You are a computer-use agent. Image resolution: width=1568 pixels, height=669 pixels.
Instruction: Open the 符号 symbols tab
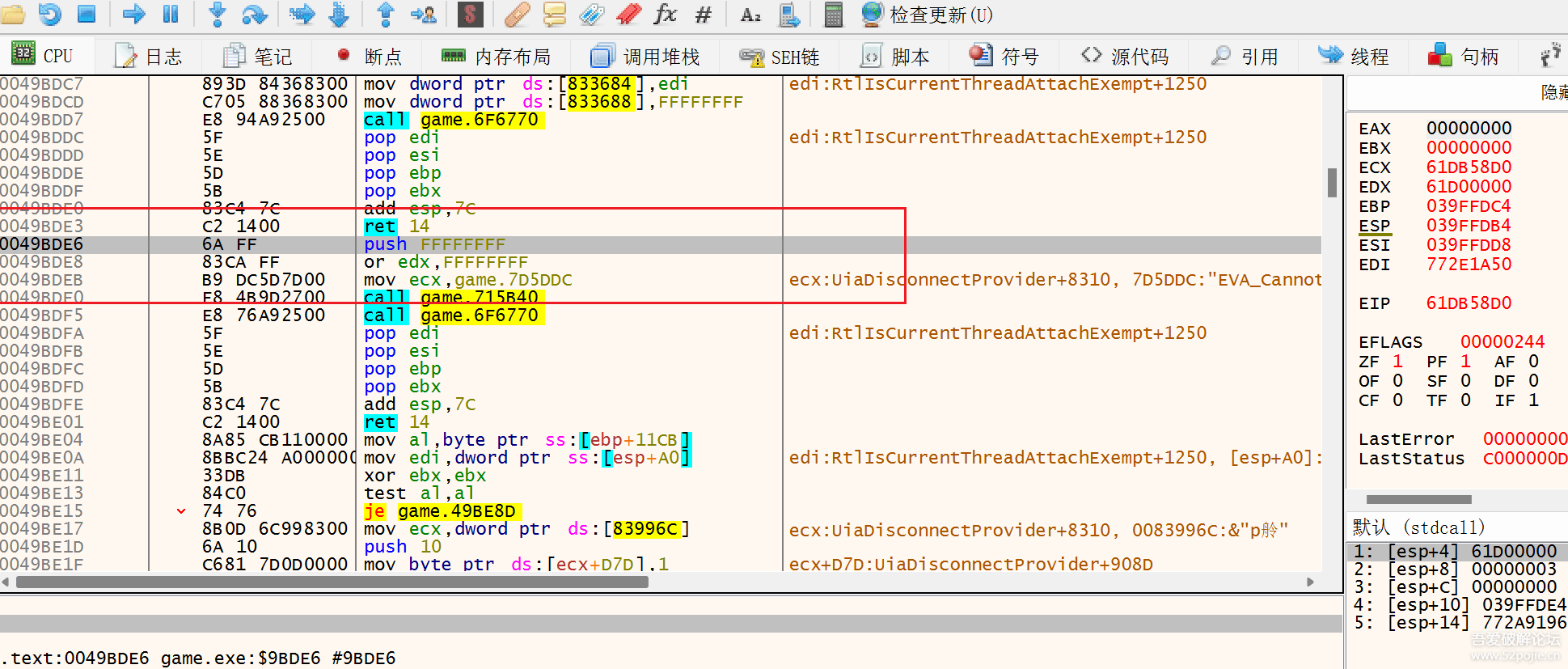point(1004,56)
